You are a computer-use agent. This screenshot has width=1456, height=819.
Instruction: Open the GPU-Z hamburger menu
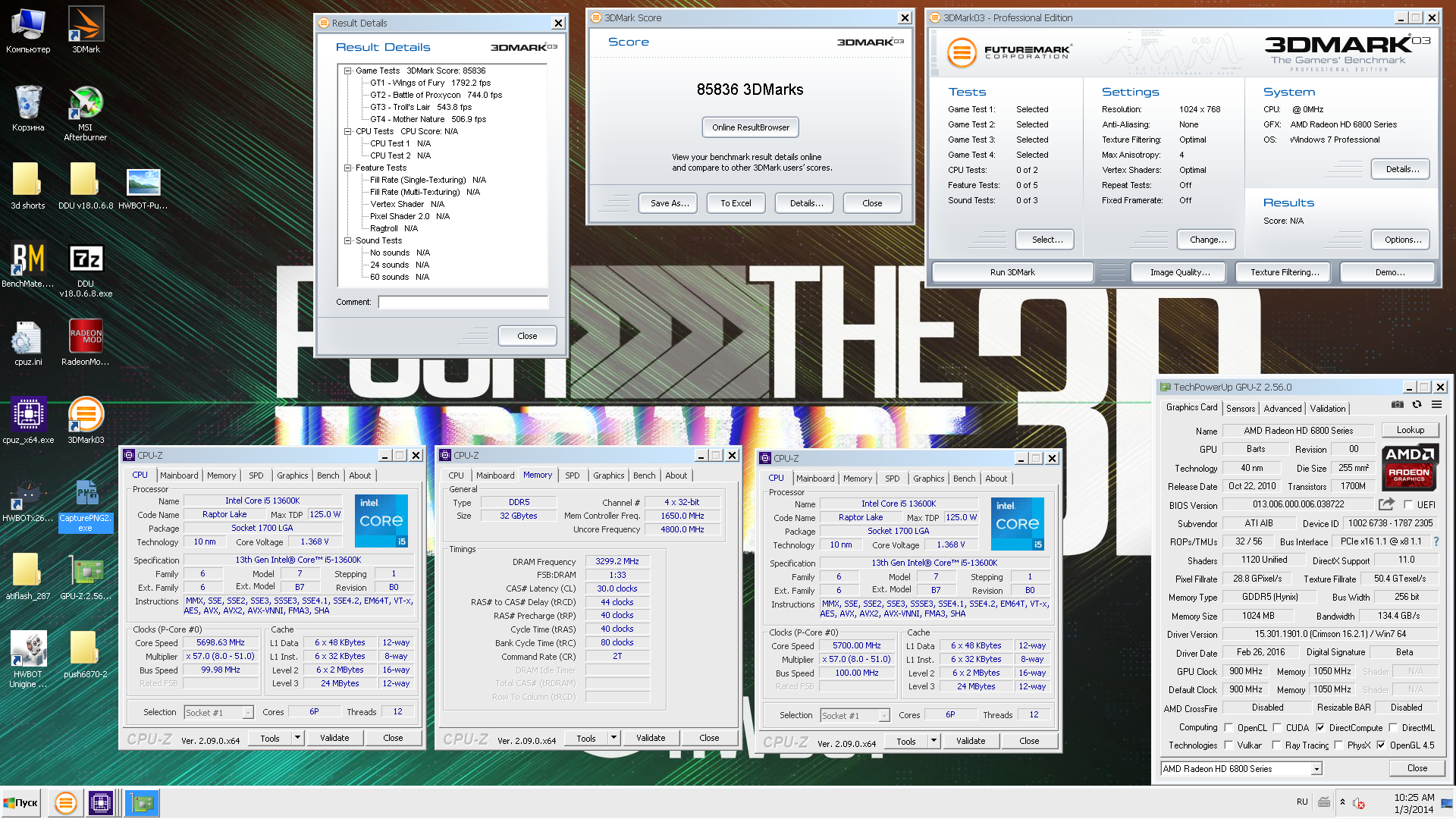coord(1436,405)
